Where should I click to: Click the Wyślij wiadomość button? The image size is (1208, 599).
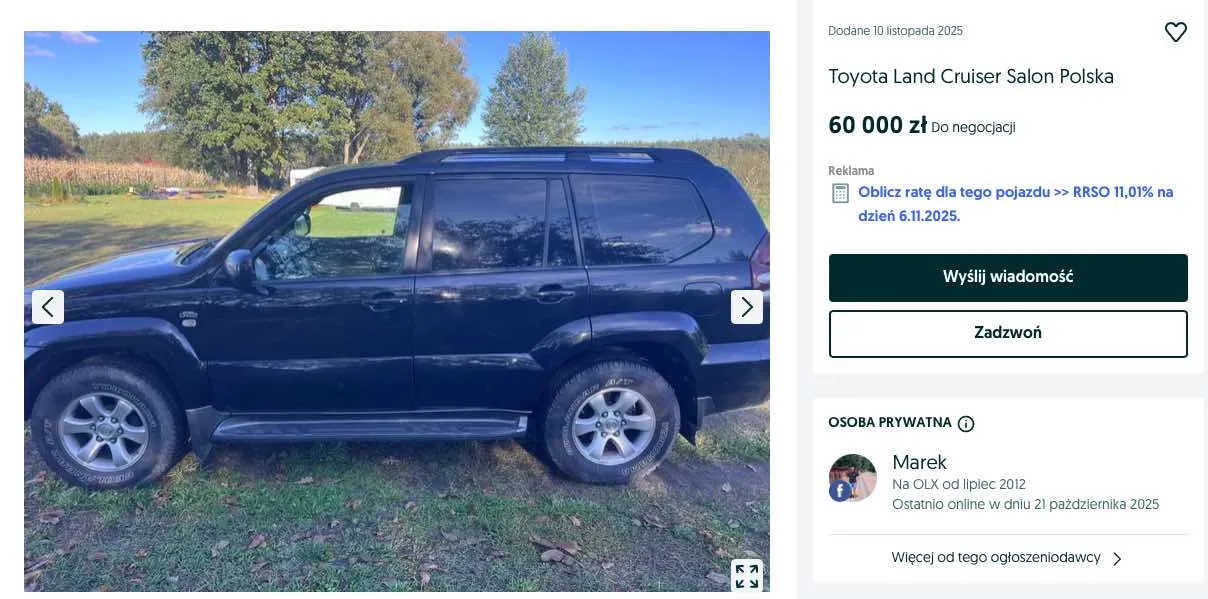coord(1008,277)
